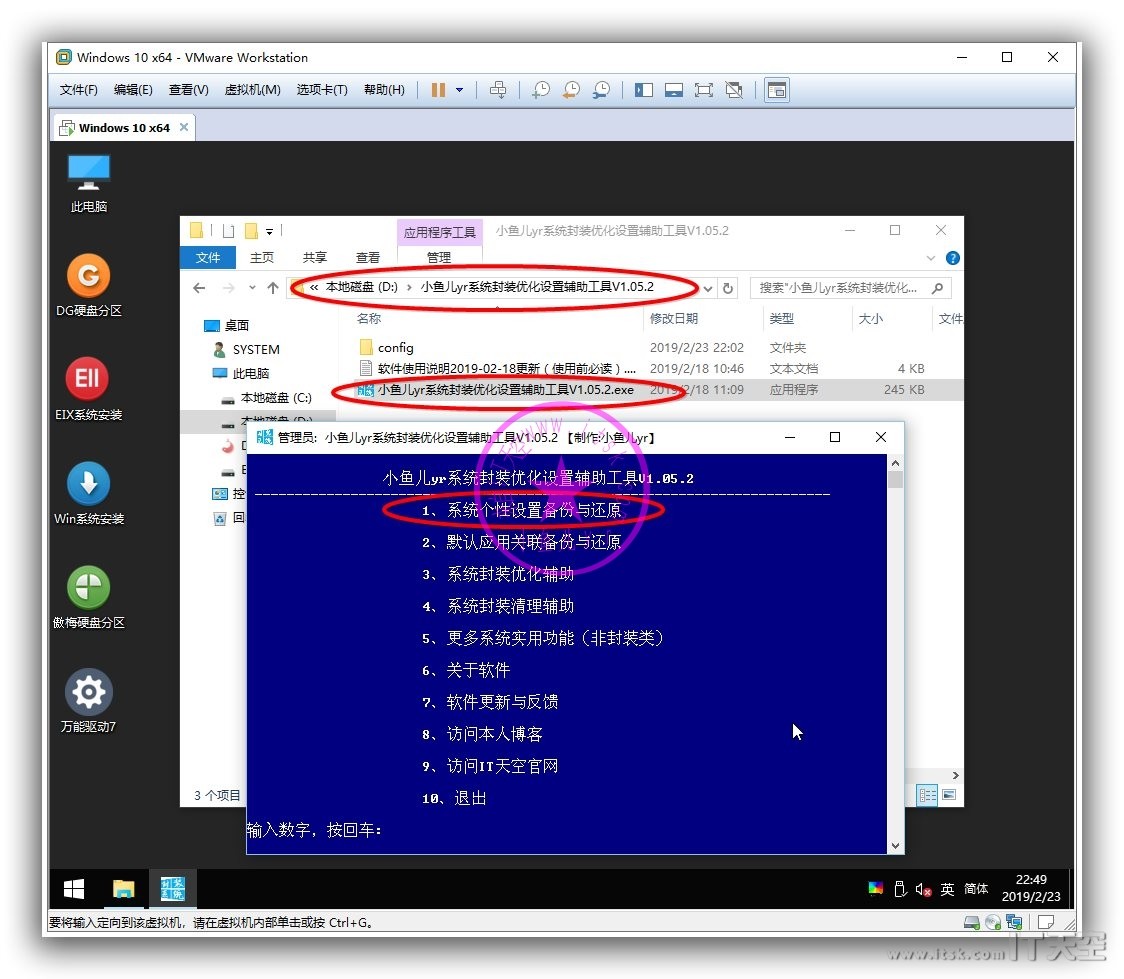The image size is (1124, 979).
Task: Go back with Explorer's back arrow
Action: (x=199, y=287)
